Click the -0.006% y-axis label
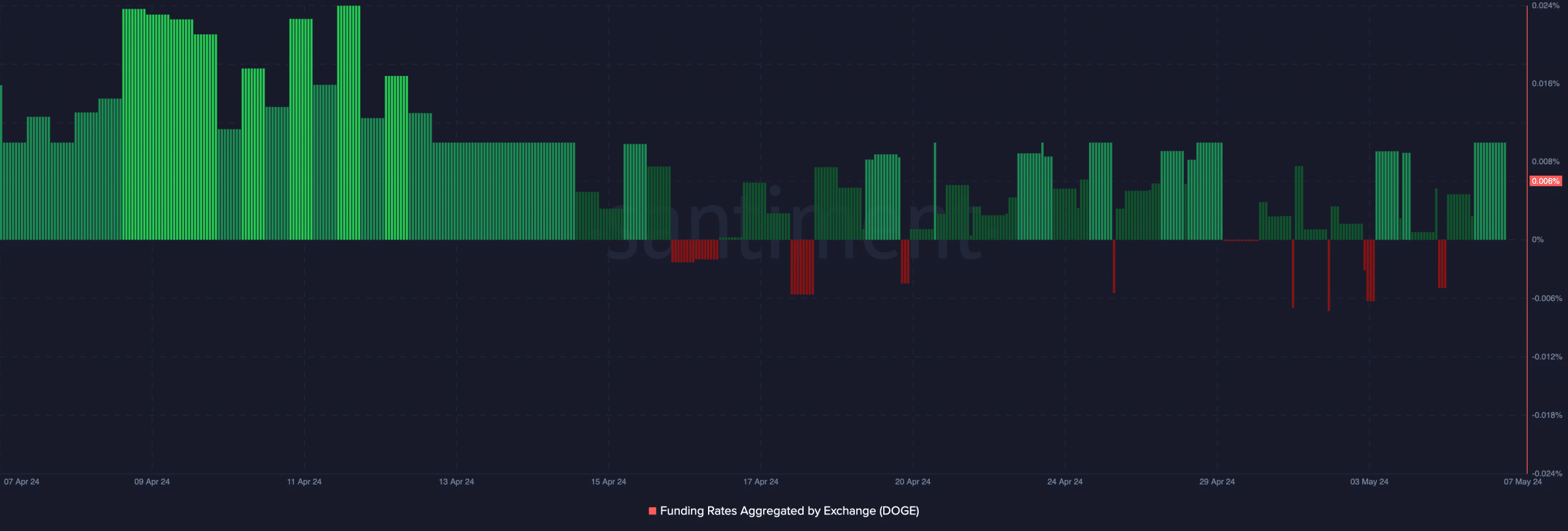 [x=1547, y=299]
